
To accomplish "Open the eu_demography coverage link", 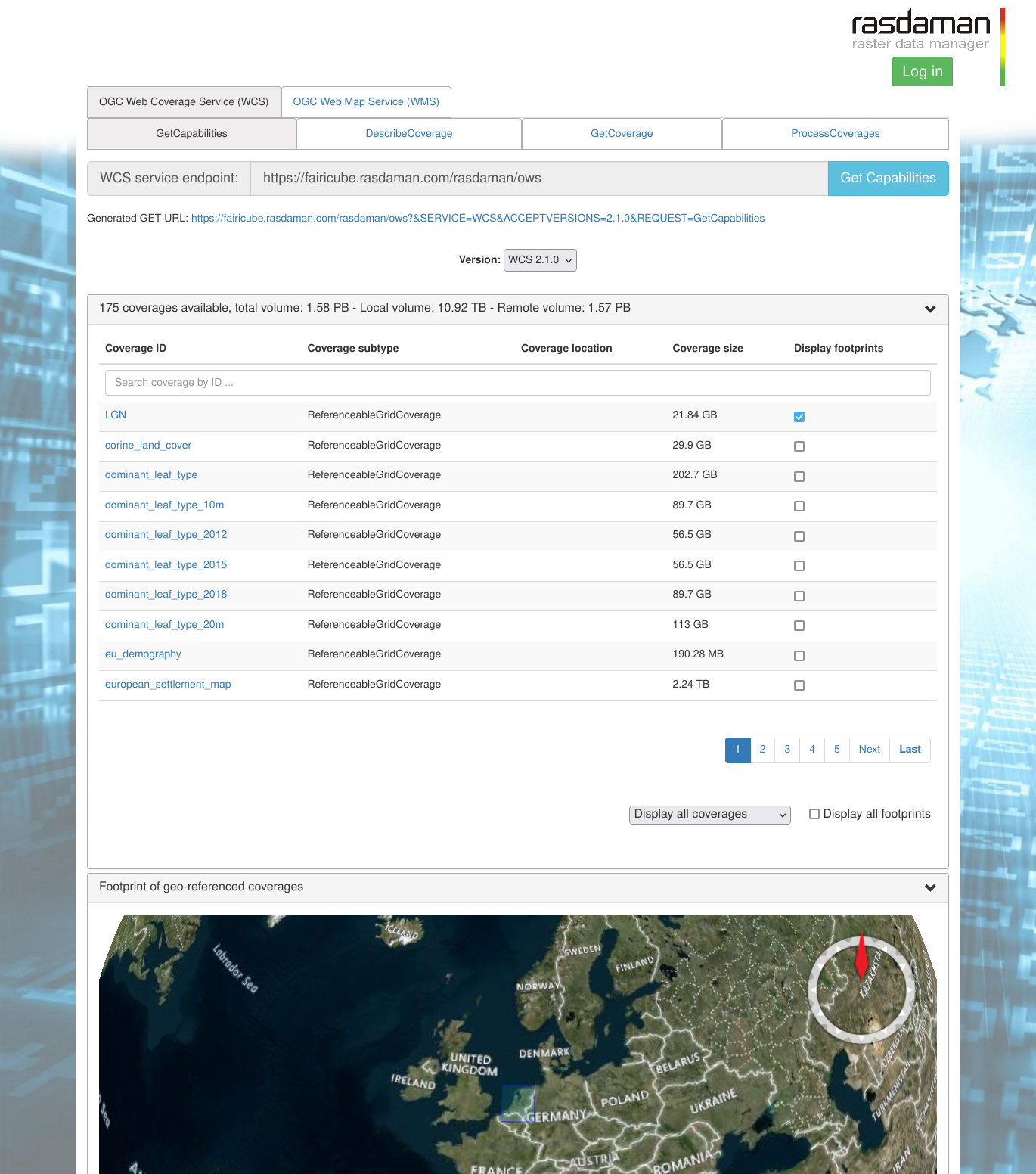I will click(143, 654).
